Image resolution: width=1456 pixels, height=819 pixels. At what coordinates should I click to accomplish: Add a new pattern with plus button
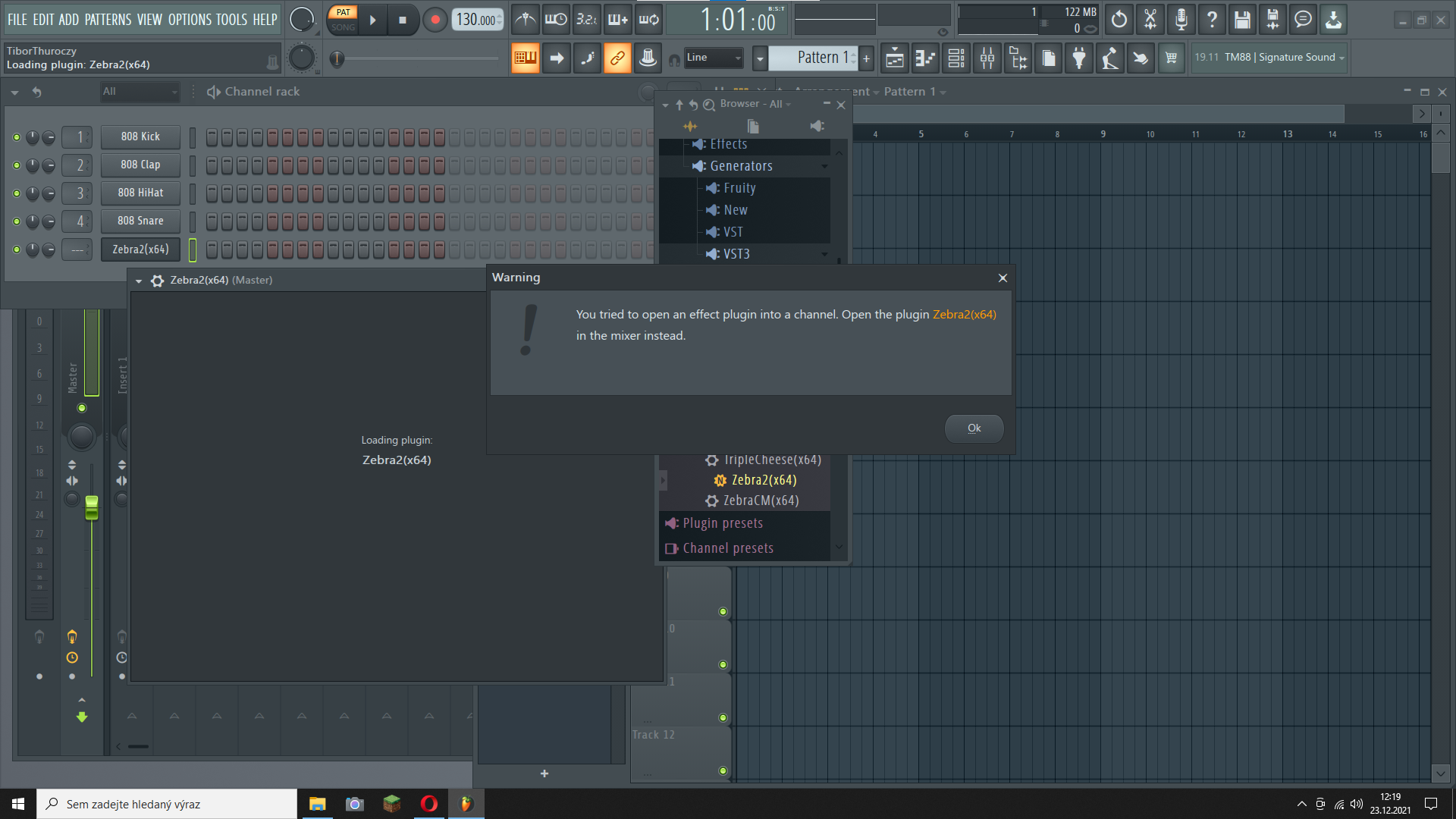click(866, 58)
